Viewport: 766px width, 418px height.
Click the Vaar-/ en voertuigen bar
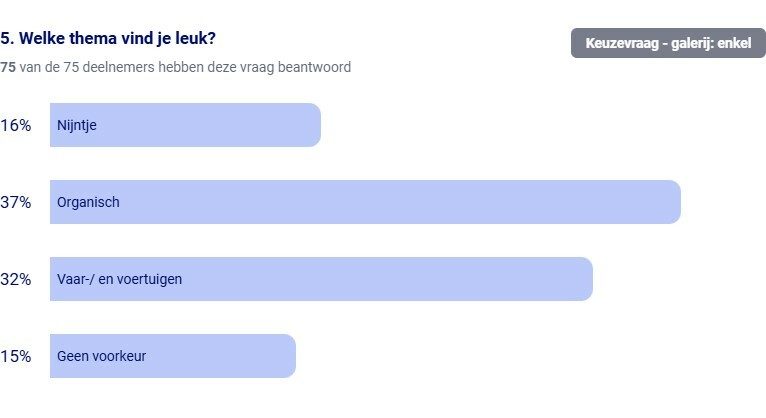tap(321, 279)
